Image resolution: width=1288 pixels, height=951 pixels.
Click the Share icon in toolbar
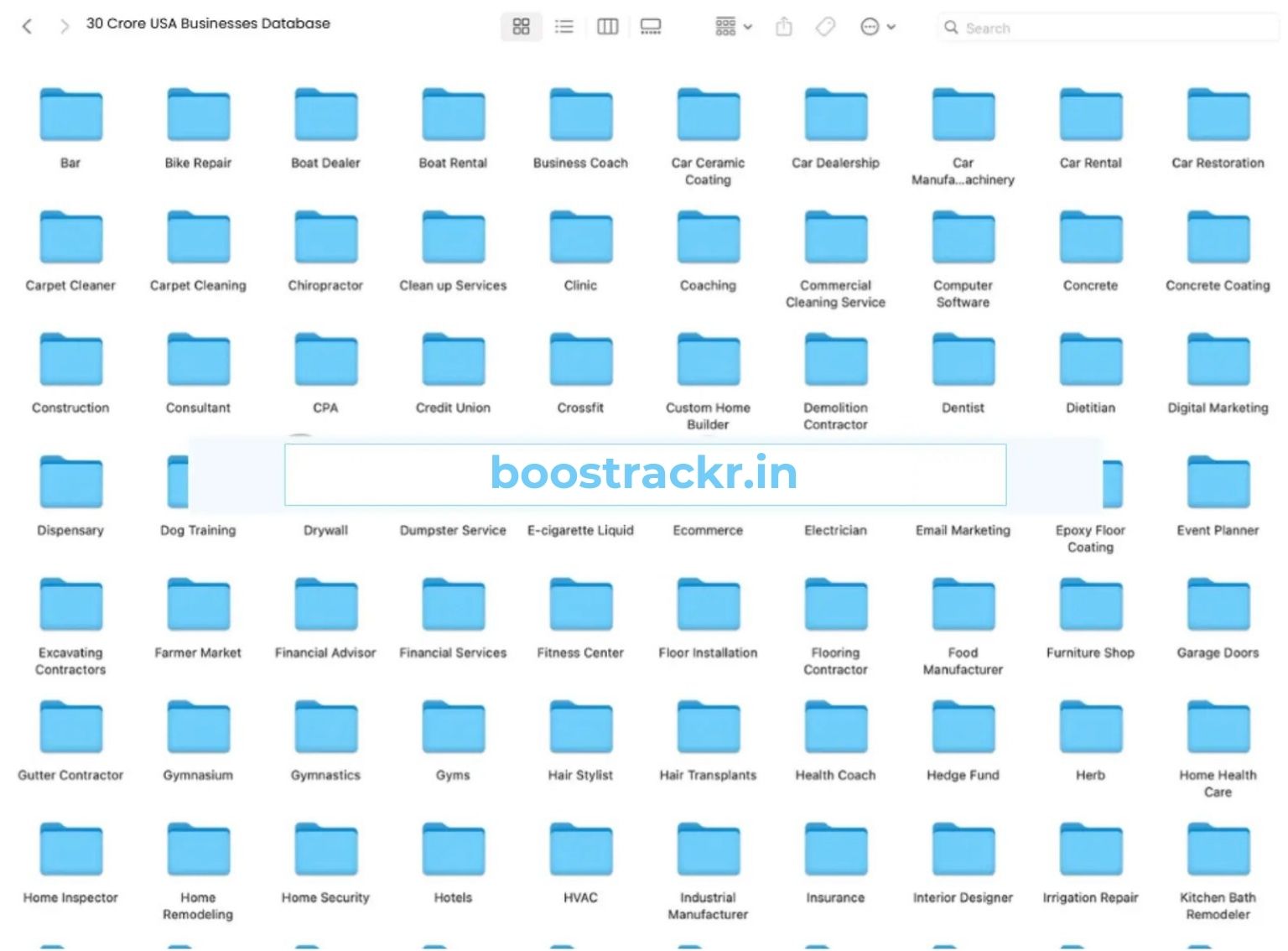pos(784,27)
